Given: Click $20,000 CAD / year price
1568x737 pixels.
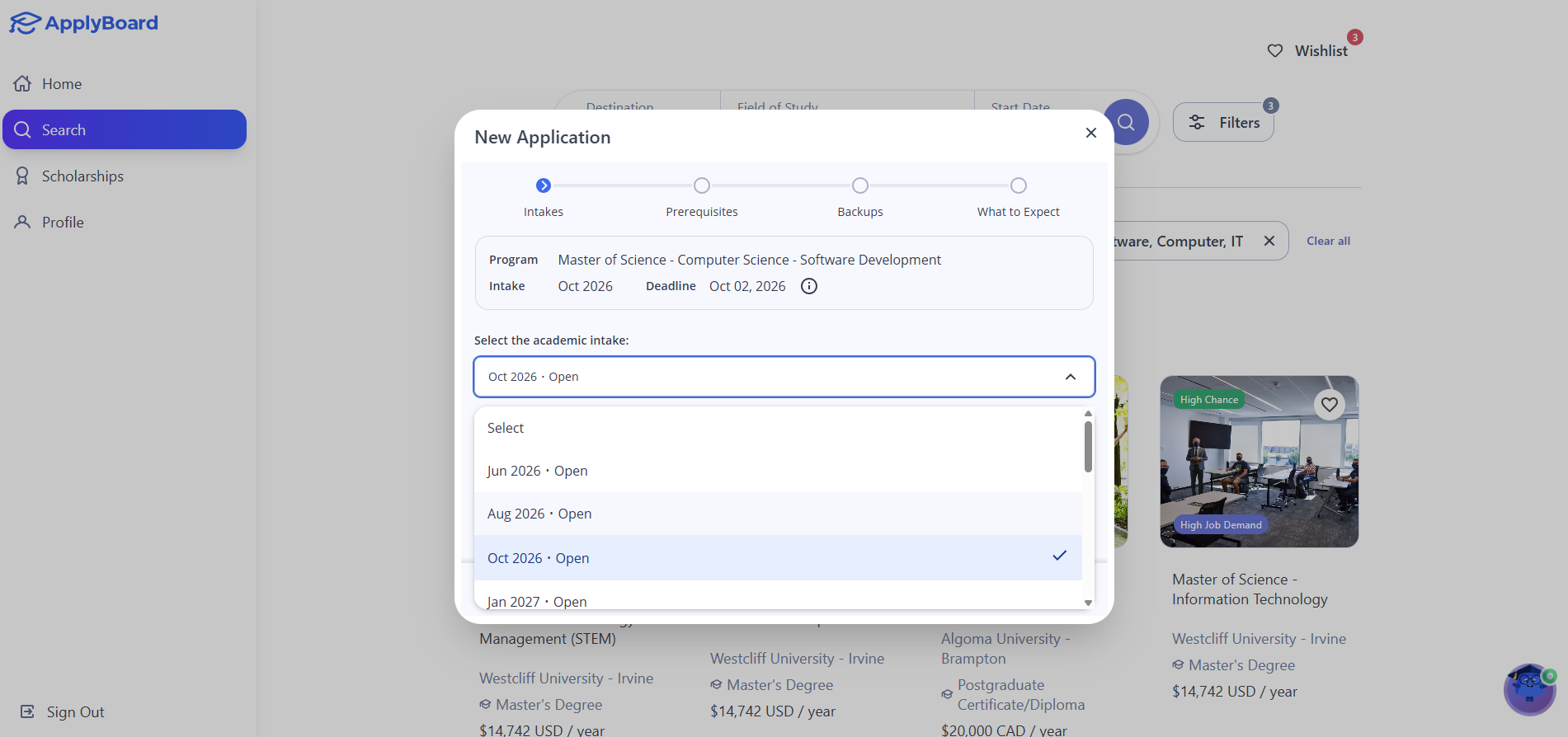Looking at the screenshot, I should tap(1004, 730).
